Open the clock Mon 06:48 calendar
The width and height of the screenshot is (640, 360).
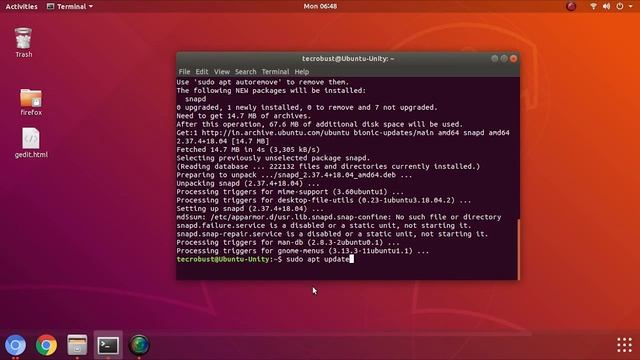[320, 6]
